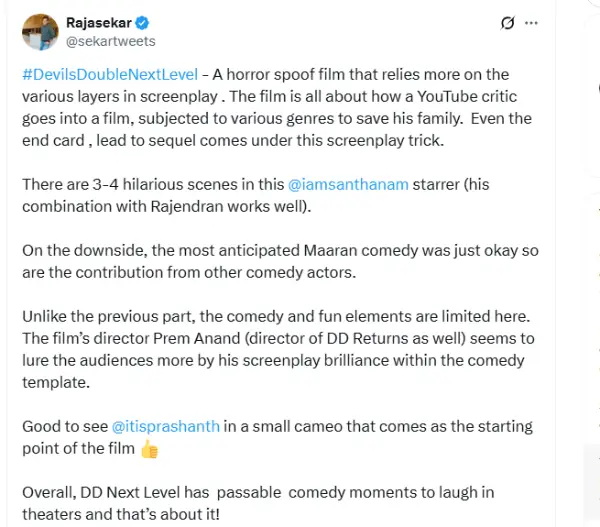Open the #DevilsDoubleNextLevel hashtag

click(110, 75)
